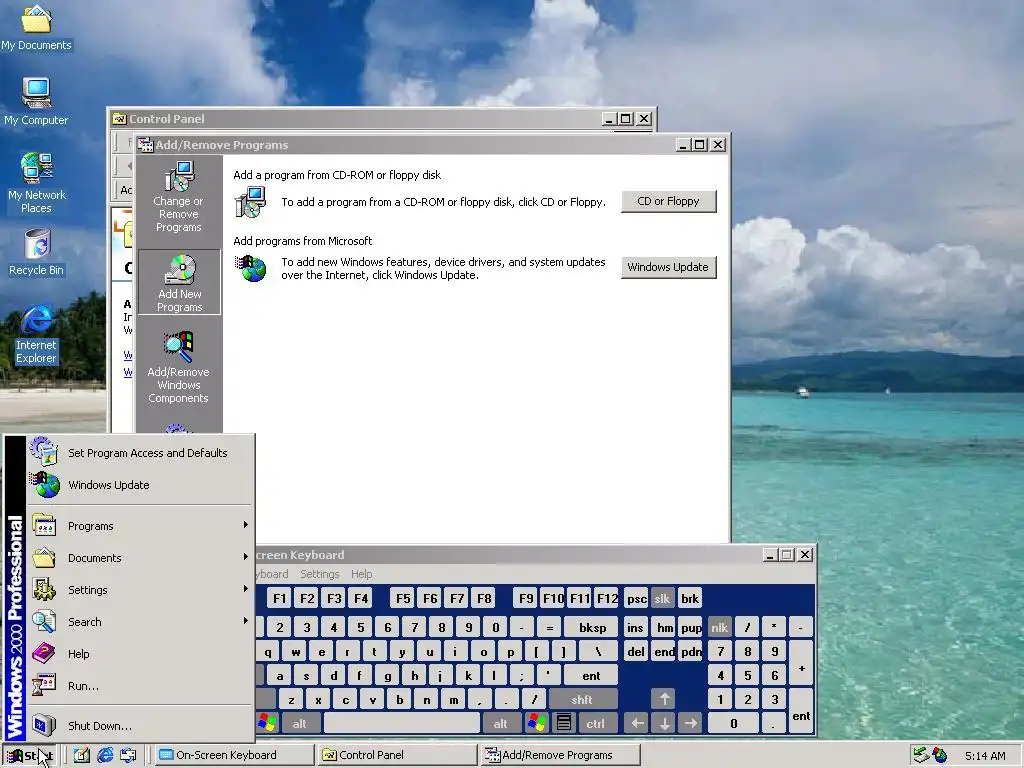Image resolution: width=1024 pixels, height=768 pixels.
Task: Toggle the nlk num lock key
Action: [719, 627]
